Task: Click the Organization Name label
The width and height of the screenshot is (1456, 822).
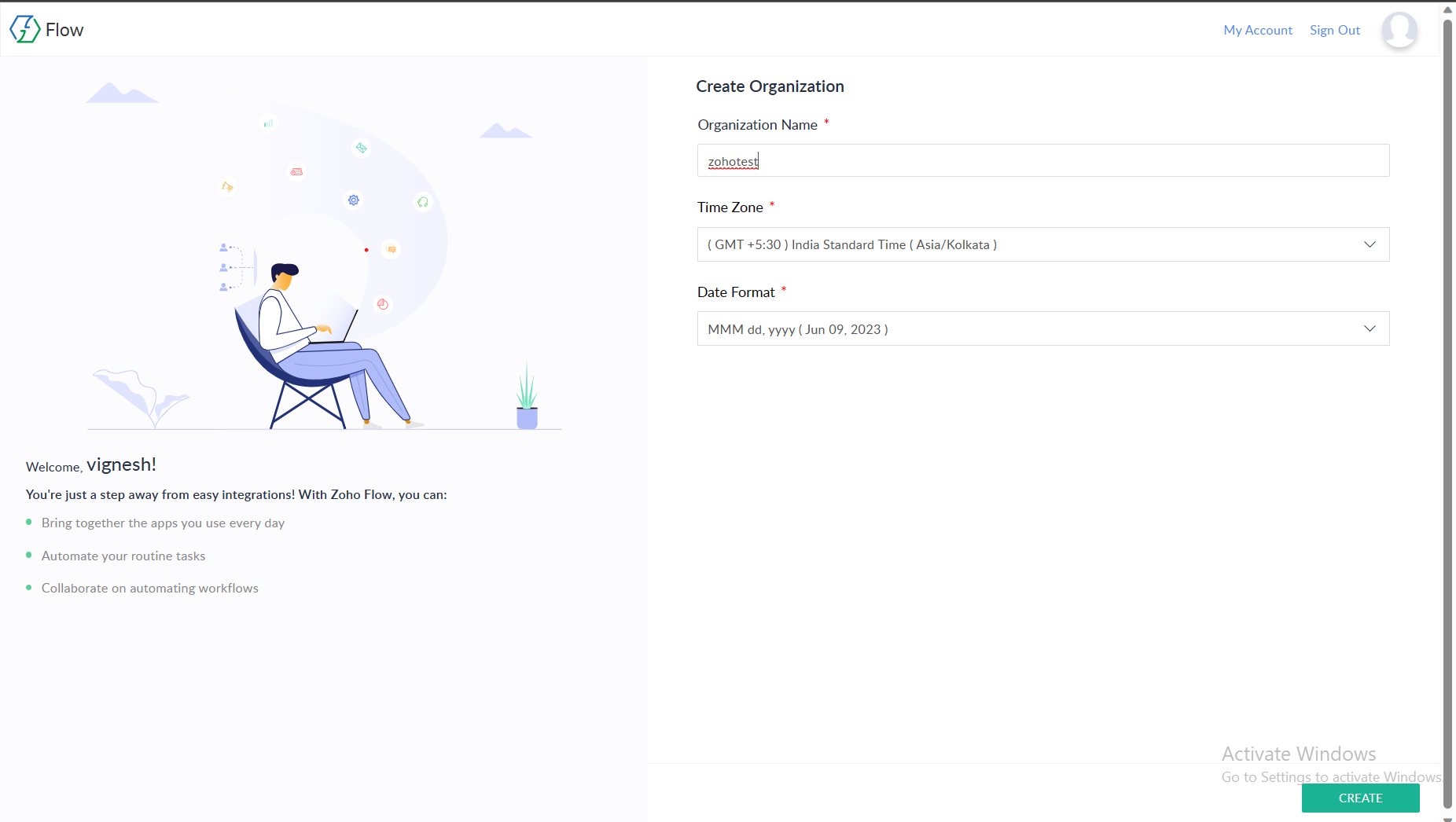Action: pos(757,125)
